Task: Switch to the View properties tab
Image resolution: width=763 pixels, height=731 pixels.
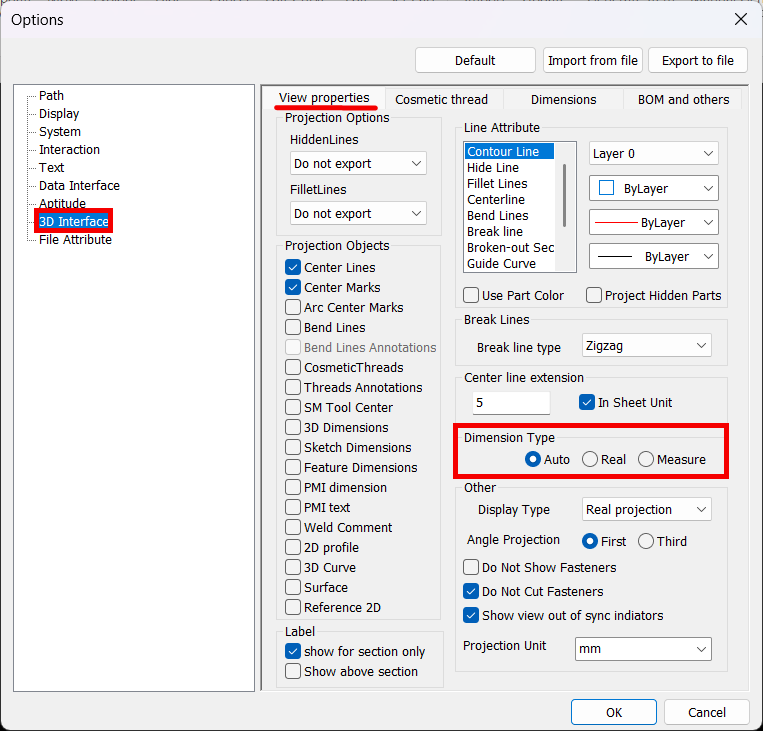Action: [x=324, y=98]
